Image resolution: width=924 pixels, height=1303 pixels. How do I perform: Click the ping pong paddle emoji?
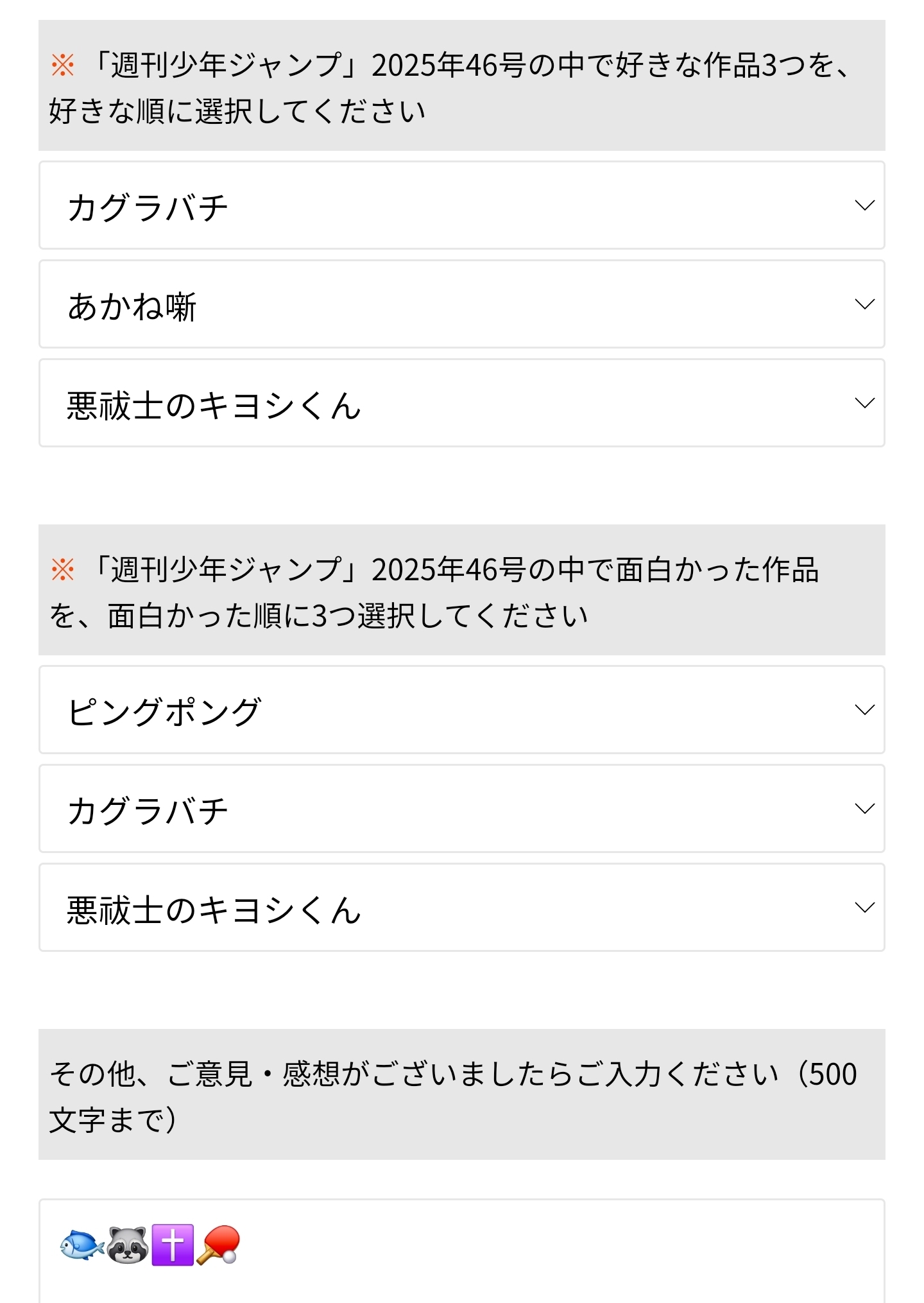[x=218, y=1245]
